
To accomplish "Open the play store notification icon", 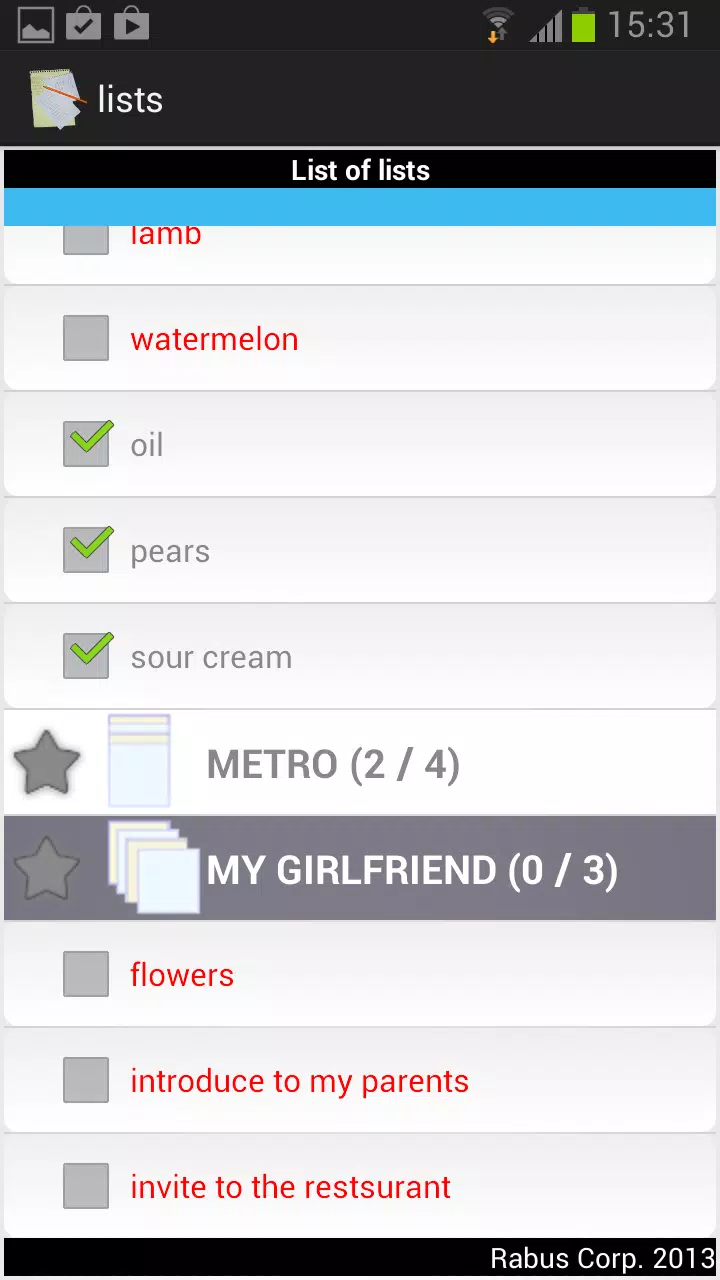I will (131, 25).
